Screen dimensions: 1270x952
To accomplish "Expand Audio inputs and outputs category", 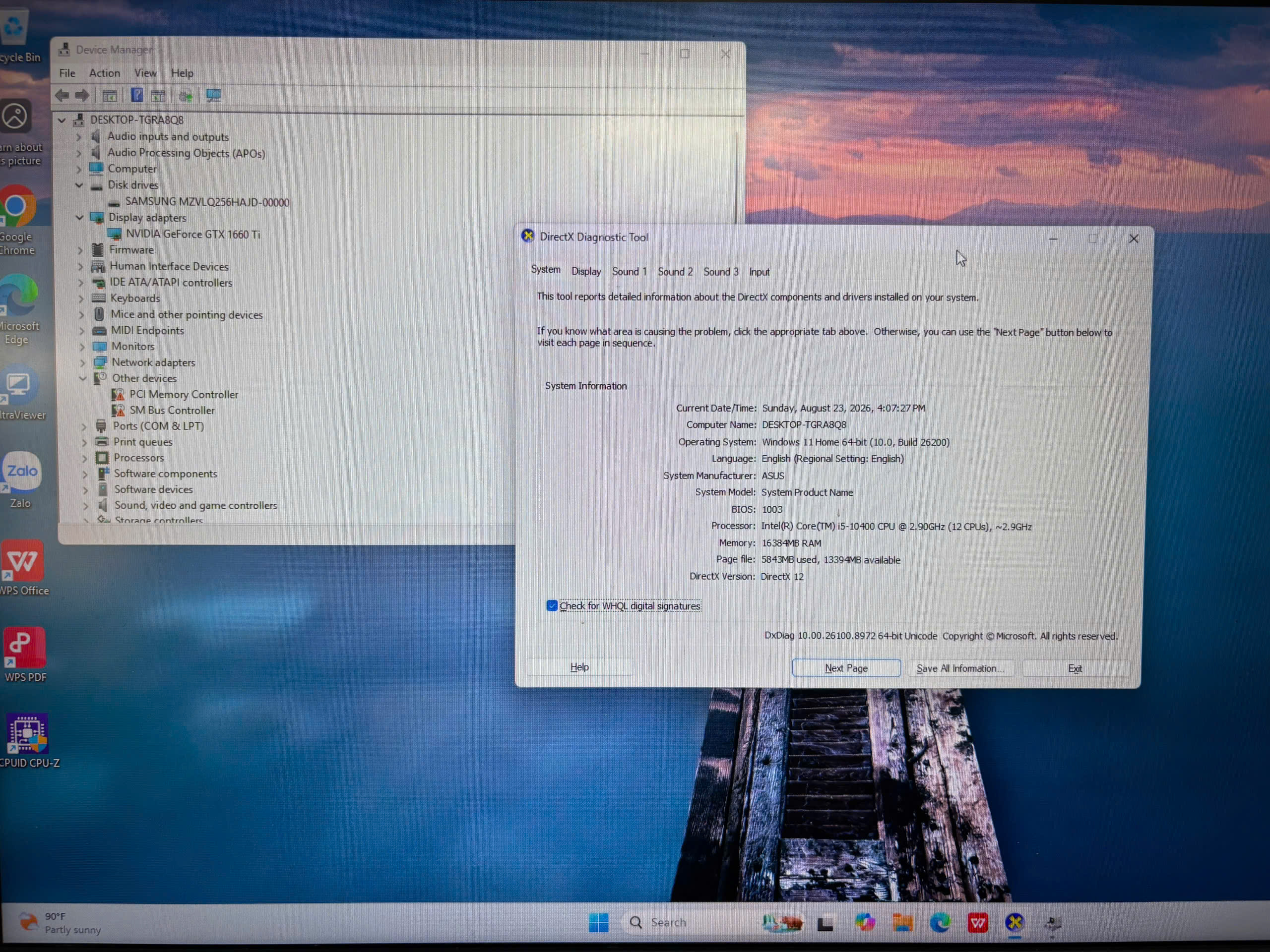I will [79, 136].
